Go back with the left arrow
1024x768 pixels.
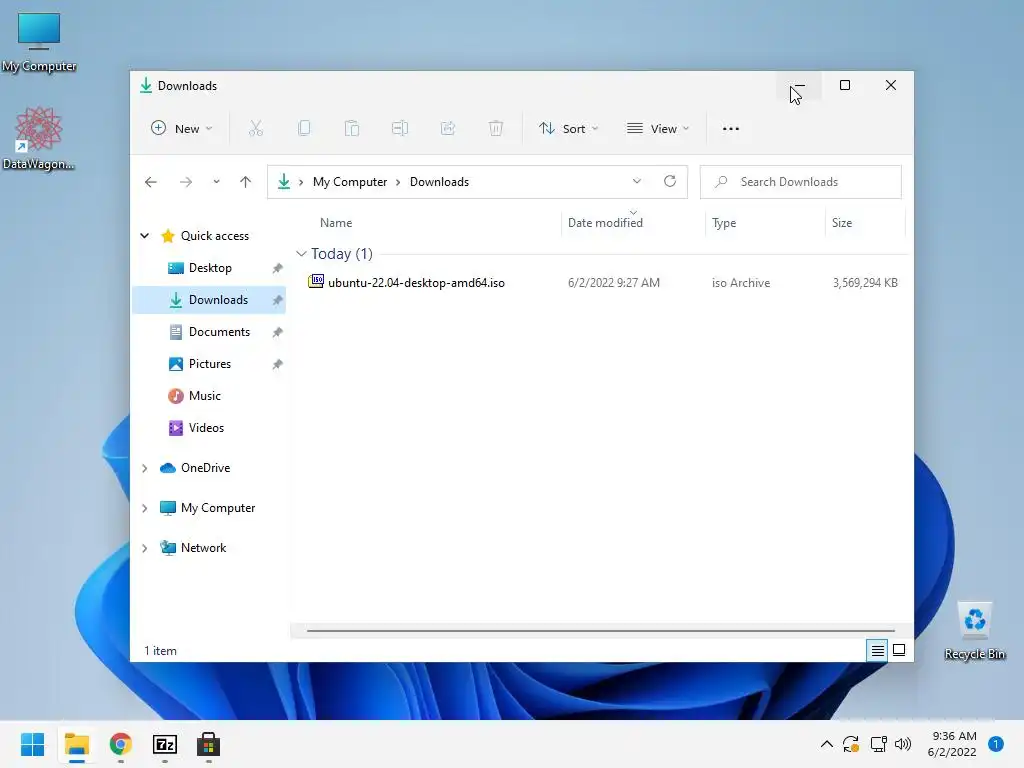point(151,182)
